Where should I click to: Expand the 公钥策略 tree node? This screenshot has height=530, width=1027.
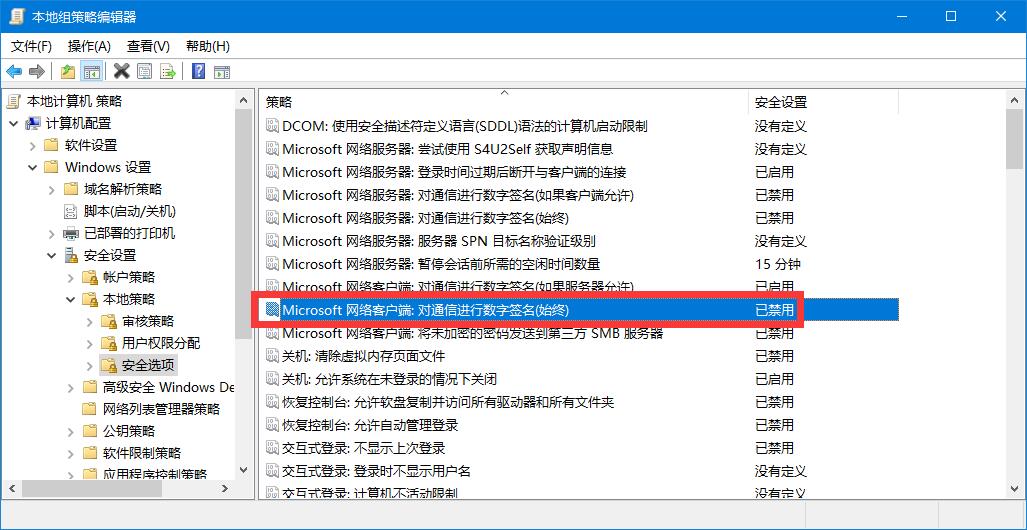(x=71, y=431)
